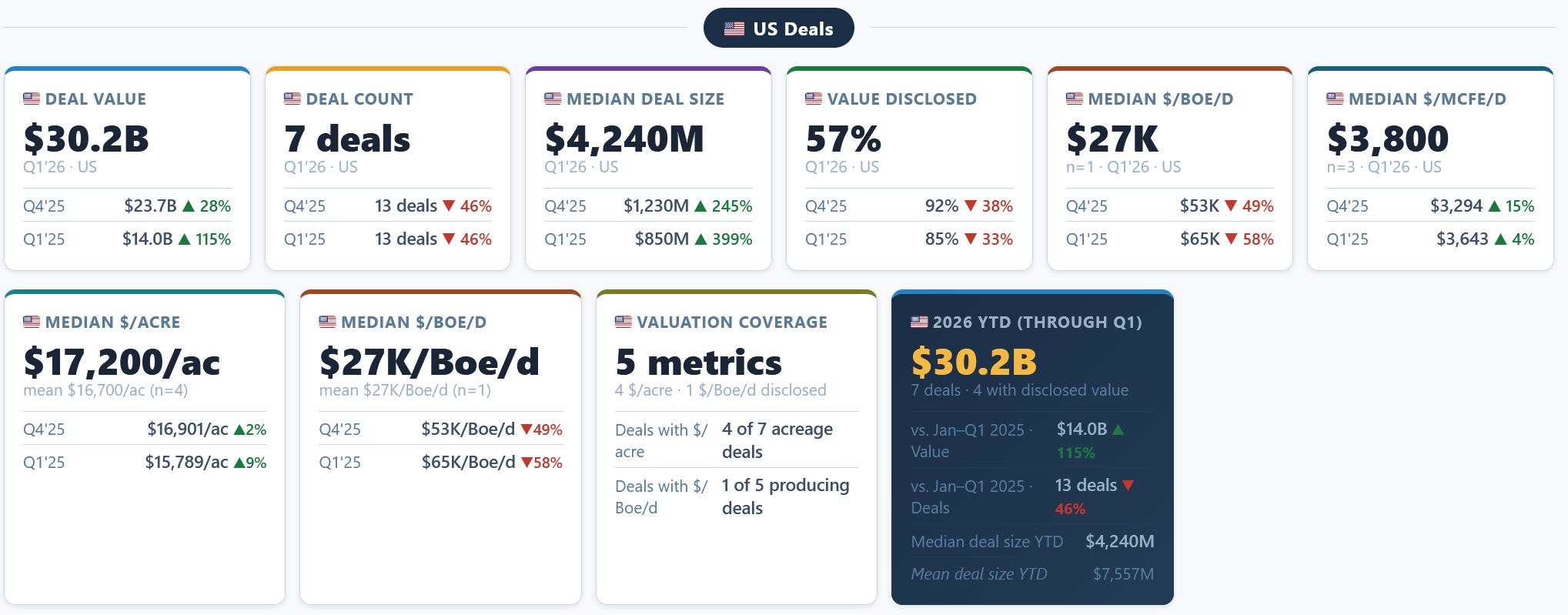
Task: Click the US Deals header pill
Action: click(x=778, y=28)
